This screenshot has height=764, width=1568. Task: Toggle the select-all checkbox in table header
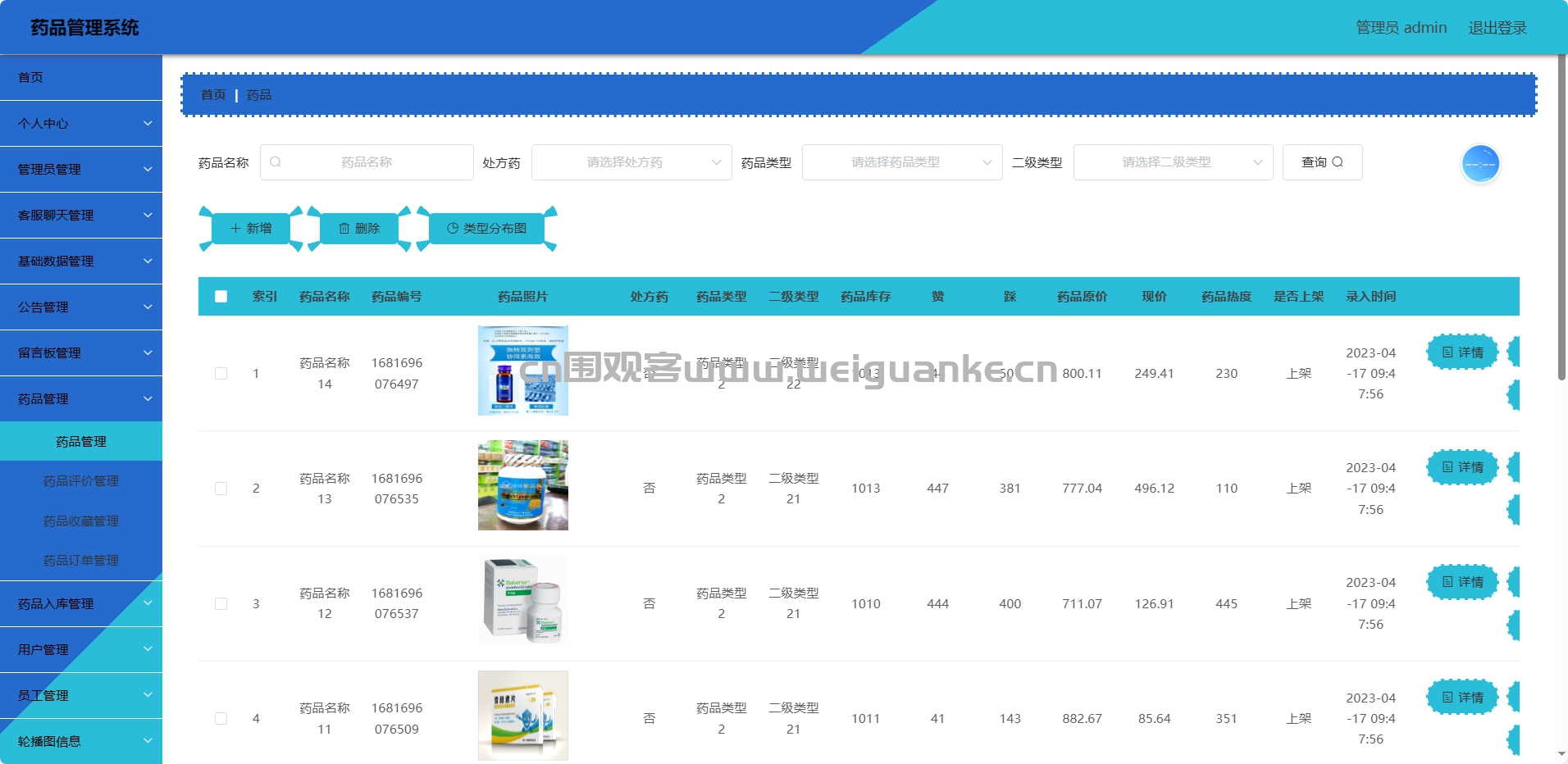click(221, 297)
